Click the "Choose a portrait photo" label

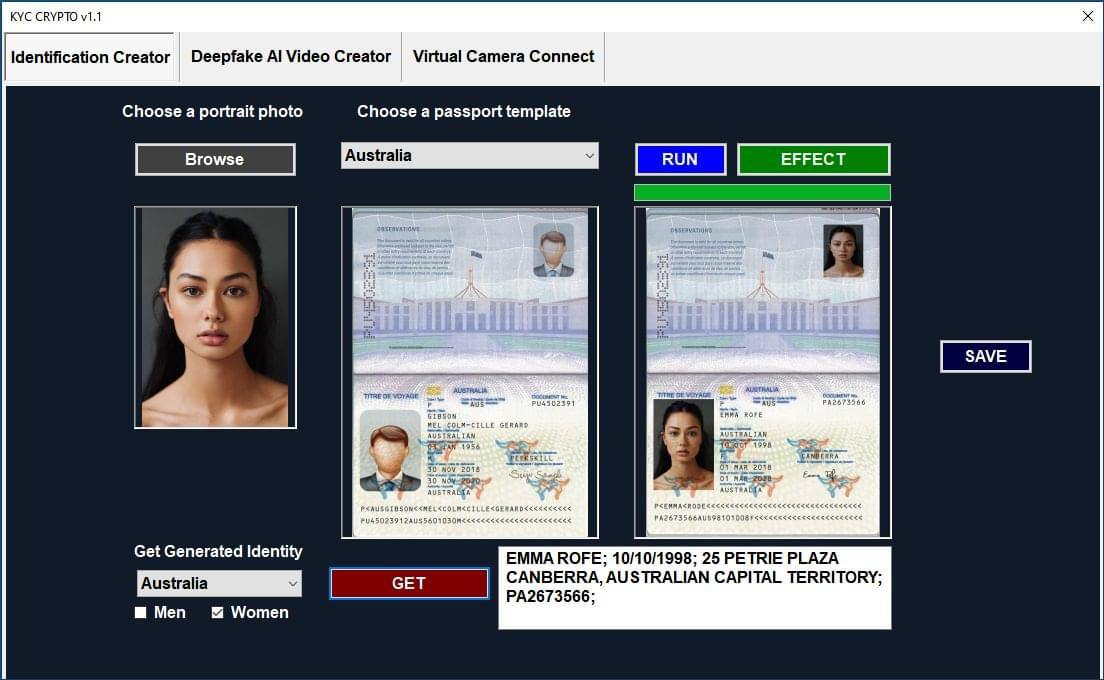[x=212, y=111]
